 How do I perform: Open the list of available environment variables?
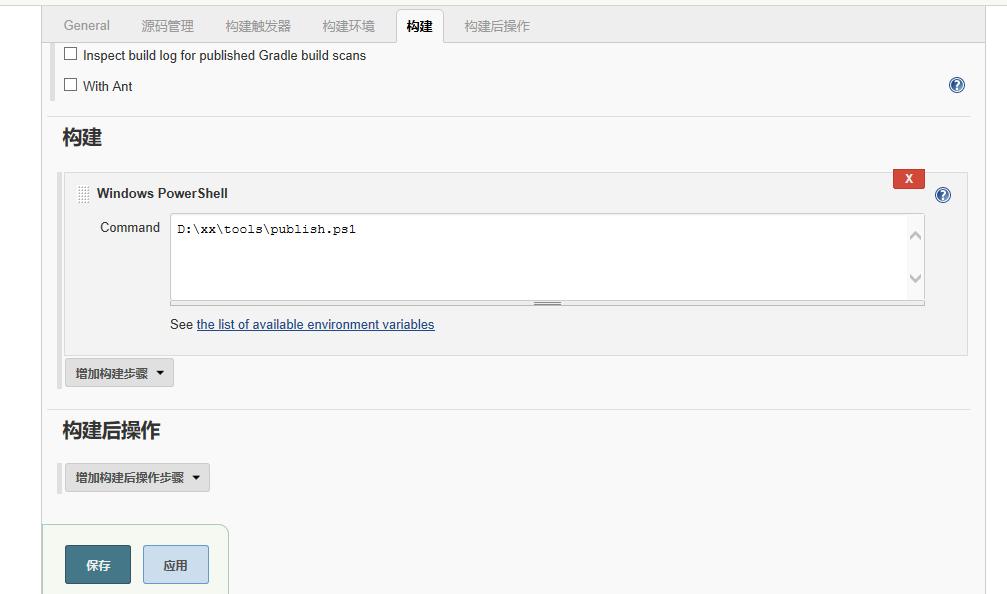(x=315, y=324)
